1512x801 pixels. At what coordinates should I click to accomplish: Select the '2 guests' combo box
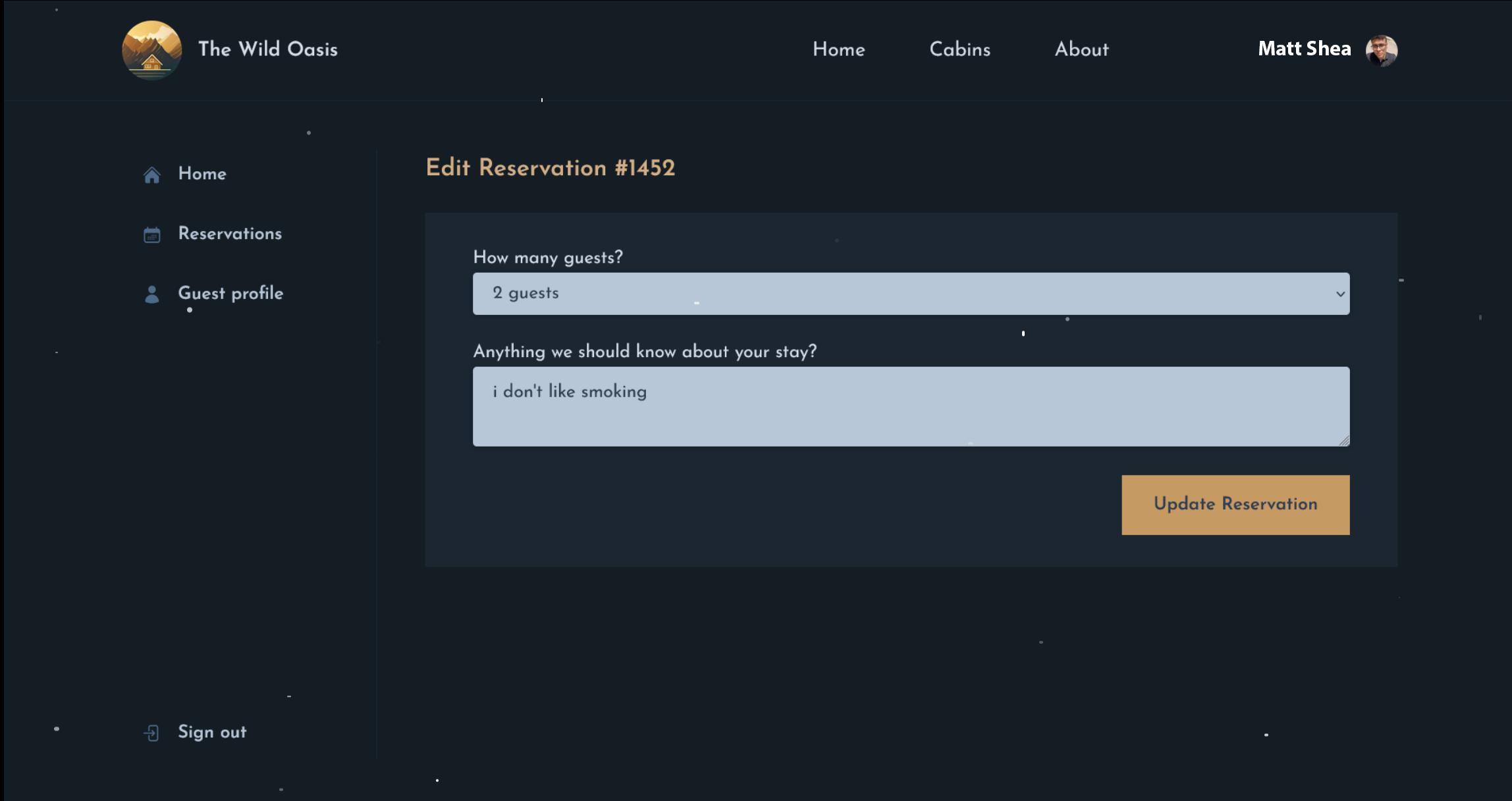(910, 294)
